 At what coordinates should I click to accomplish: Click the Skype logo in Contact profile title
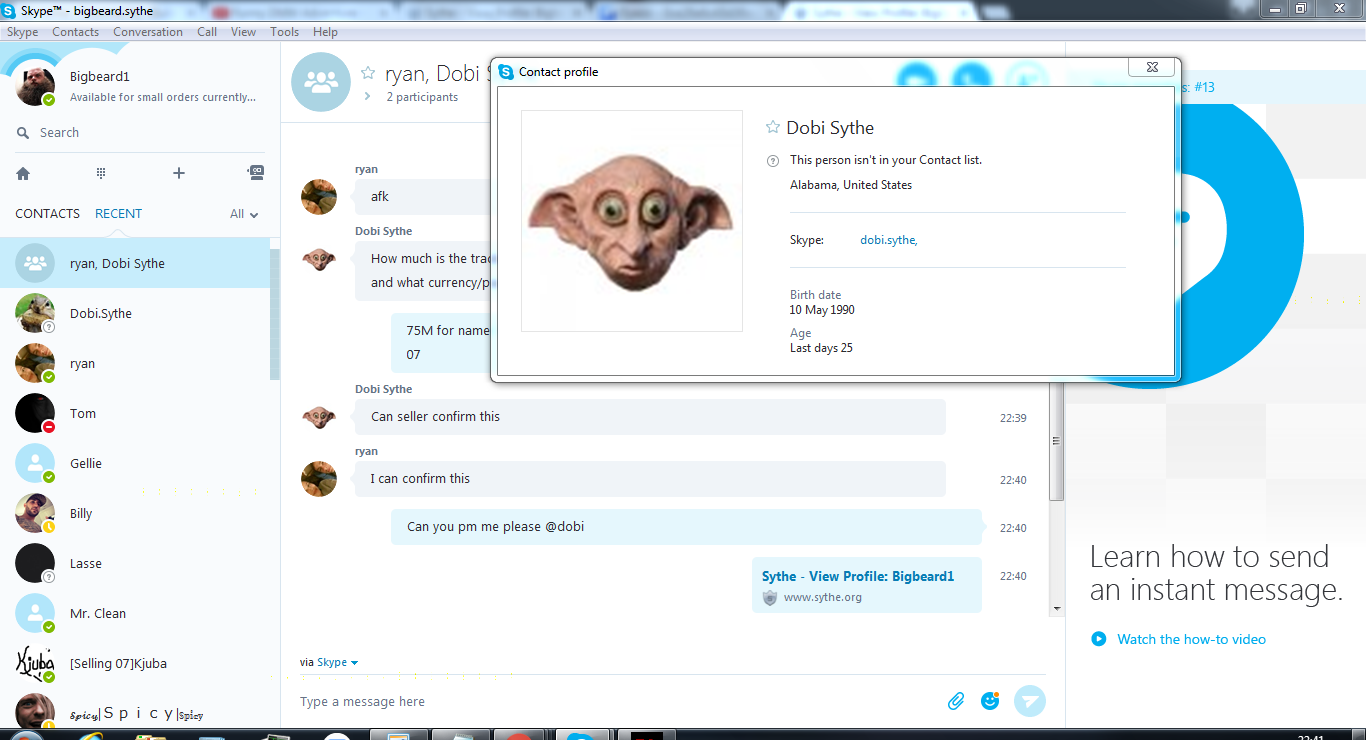506,72
